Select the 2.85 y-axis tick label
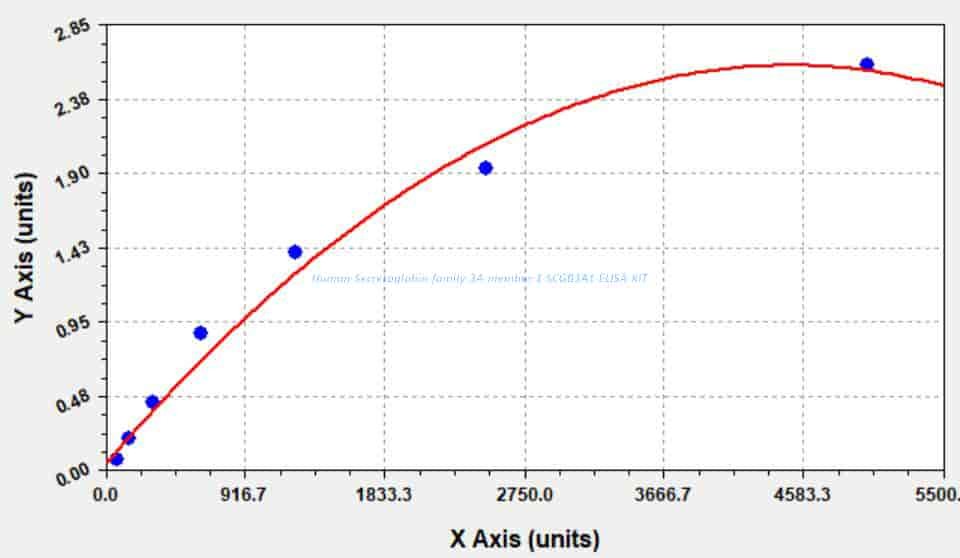The width and height of the screenshot is (960, 558). pos(72,31)
